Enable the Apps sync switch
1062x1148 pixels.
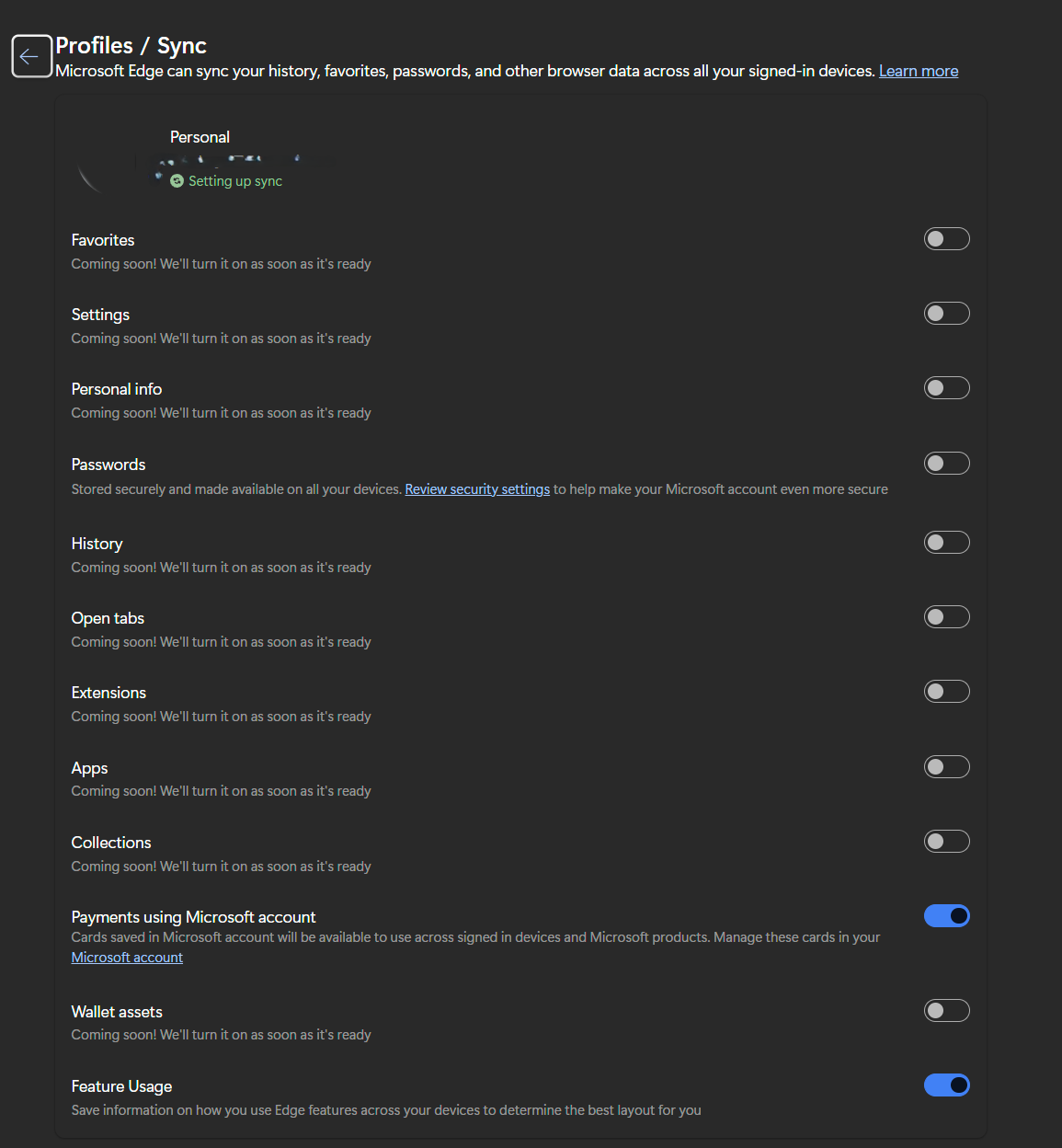(x=946, y=767)
